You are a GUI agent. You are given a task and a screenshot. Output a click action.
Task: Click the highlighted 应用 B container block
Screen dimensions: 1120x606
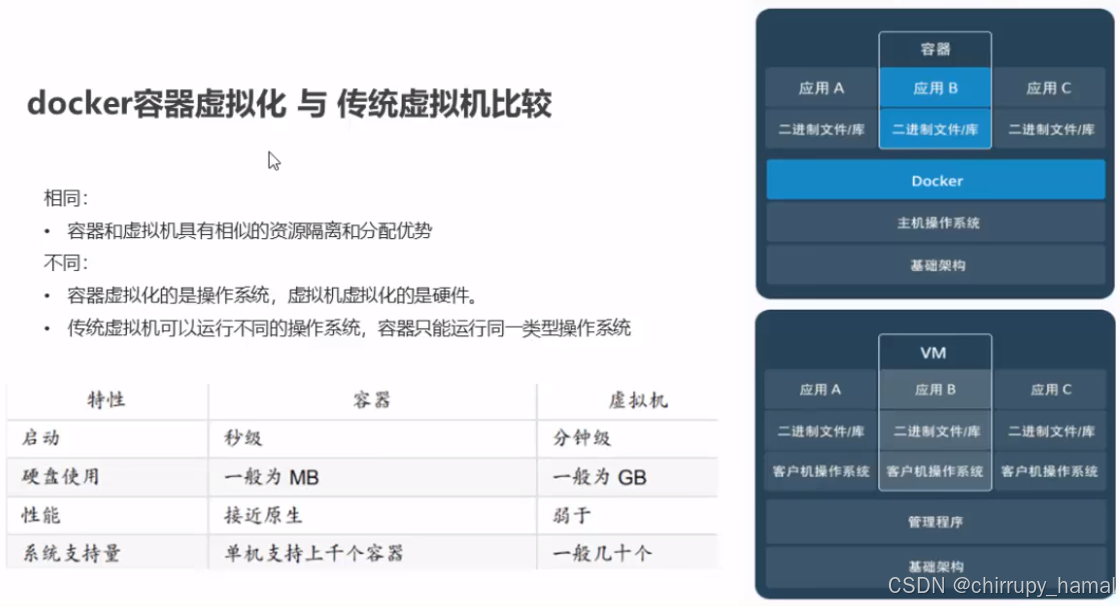click(935, 87)
